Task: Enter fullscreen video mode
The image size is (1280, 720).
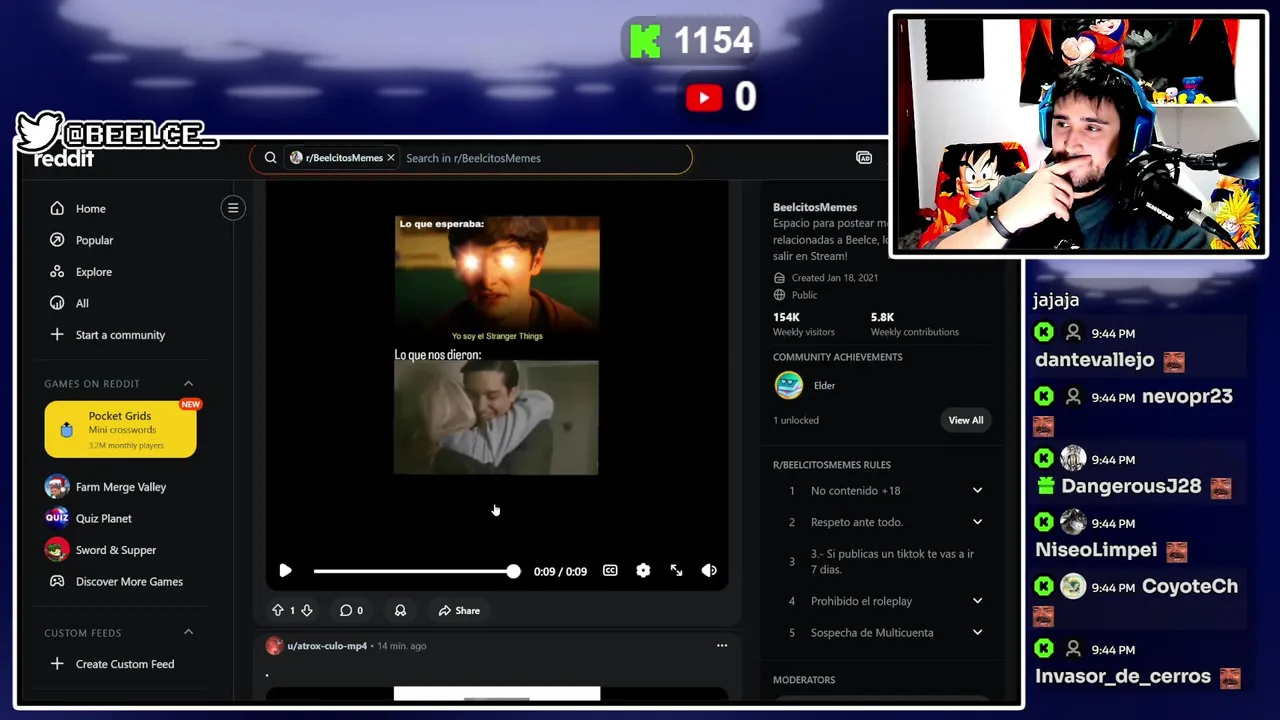Action: click(x=676, y=570)
